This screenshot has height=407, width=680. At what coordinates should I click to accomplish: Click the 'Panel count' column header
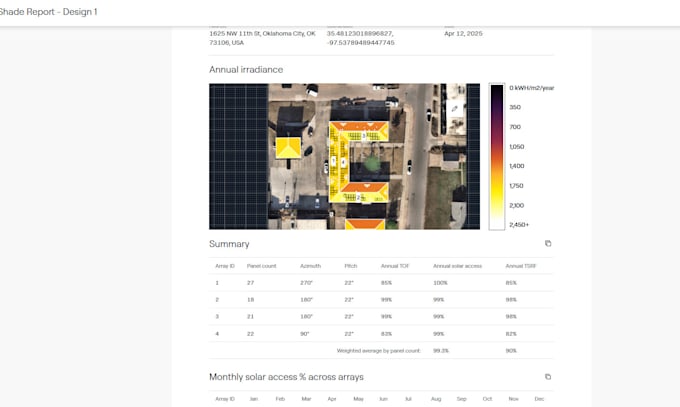262,266
